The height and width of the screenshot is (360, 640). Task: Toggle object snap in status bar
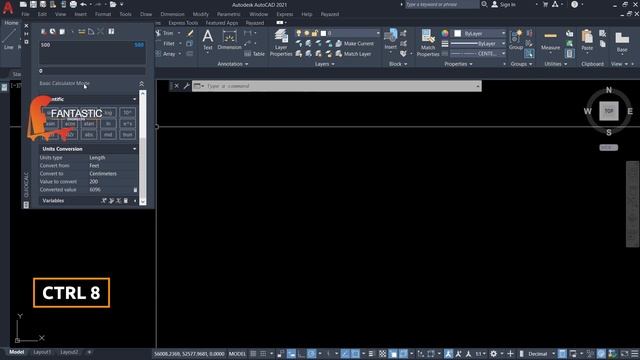355,354
